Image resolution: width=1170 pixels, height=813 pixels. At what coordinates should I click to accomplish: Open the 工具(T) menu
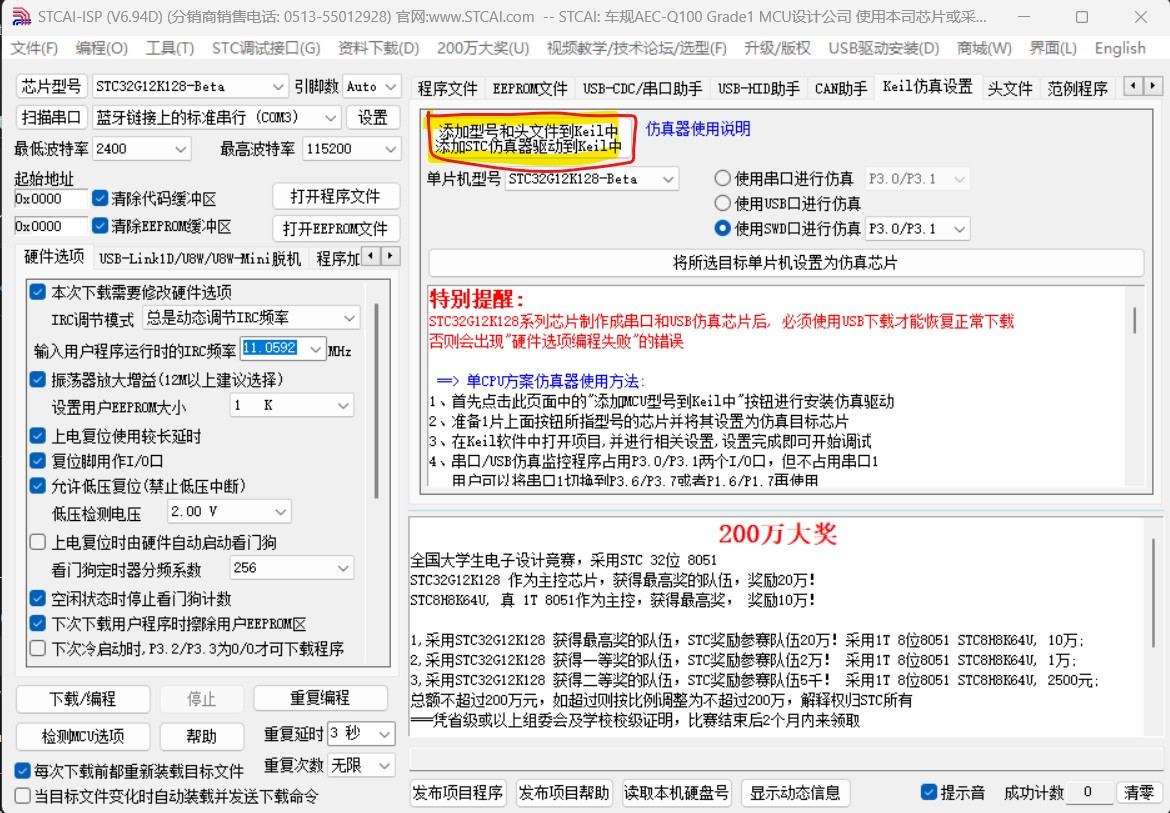click(x=169, y=48)
